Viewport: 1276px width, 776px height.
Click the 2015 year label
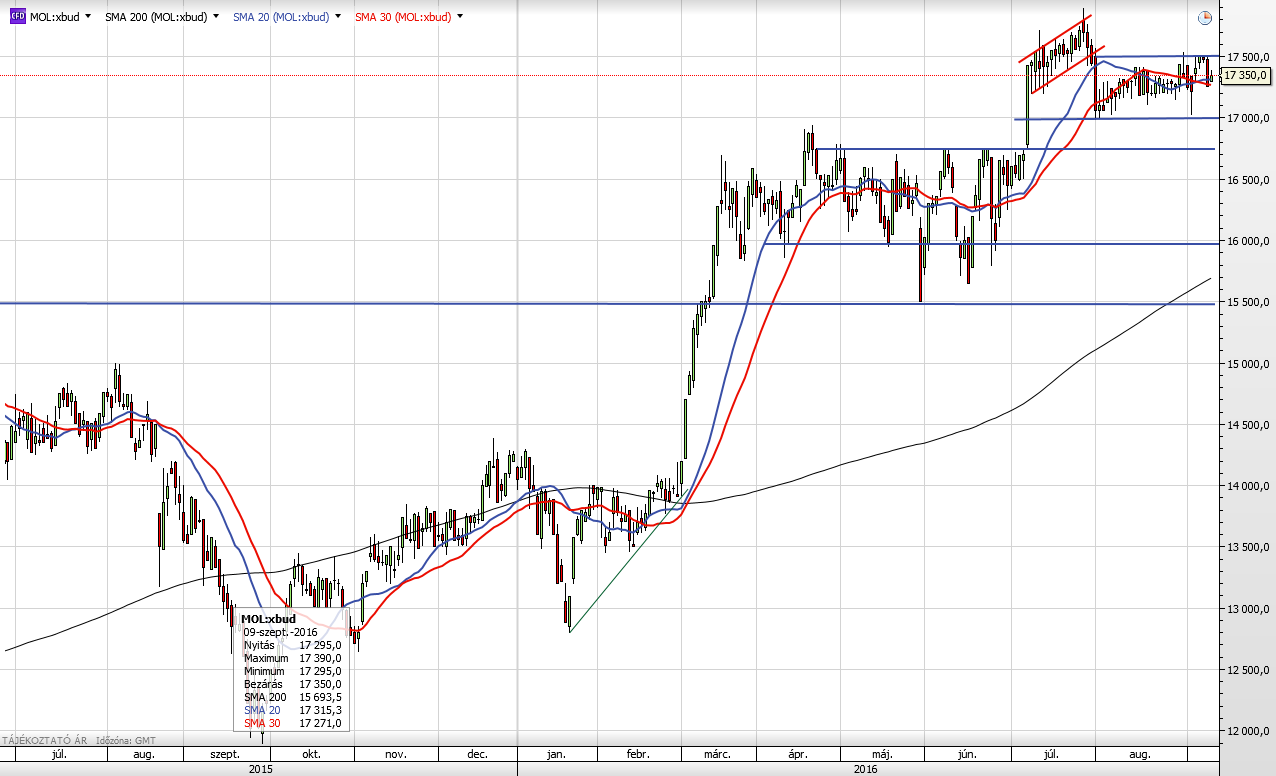coord(260,769)
